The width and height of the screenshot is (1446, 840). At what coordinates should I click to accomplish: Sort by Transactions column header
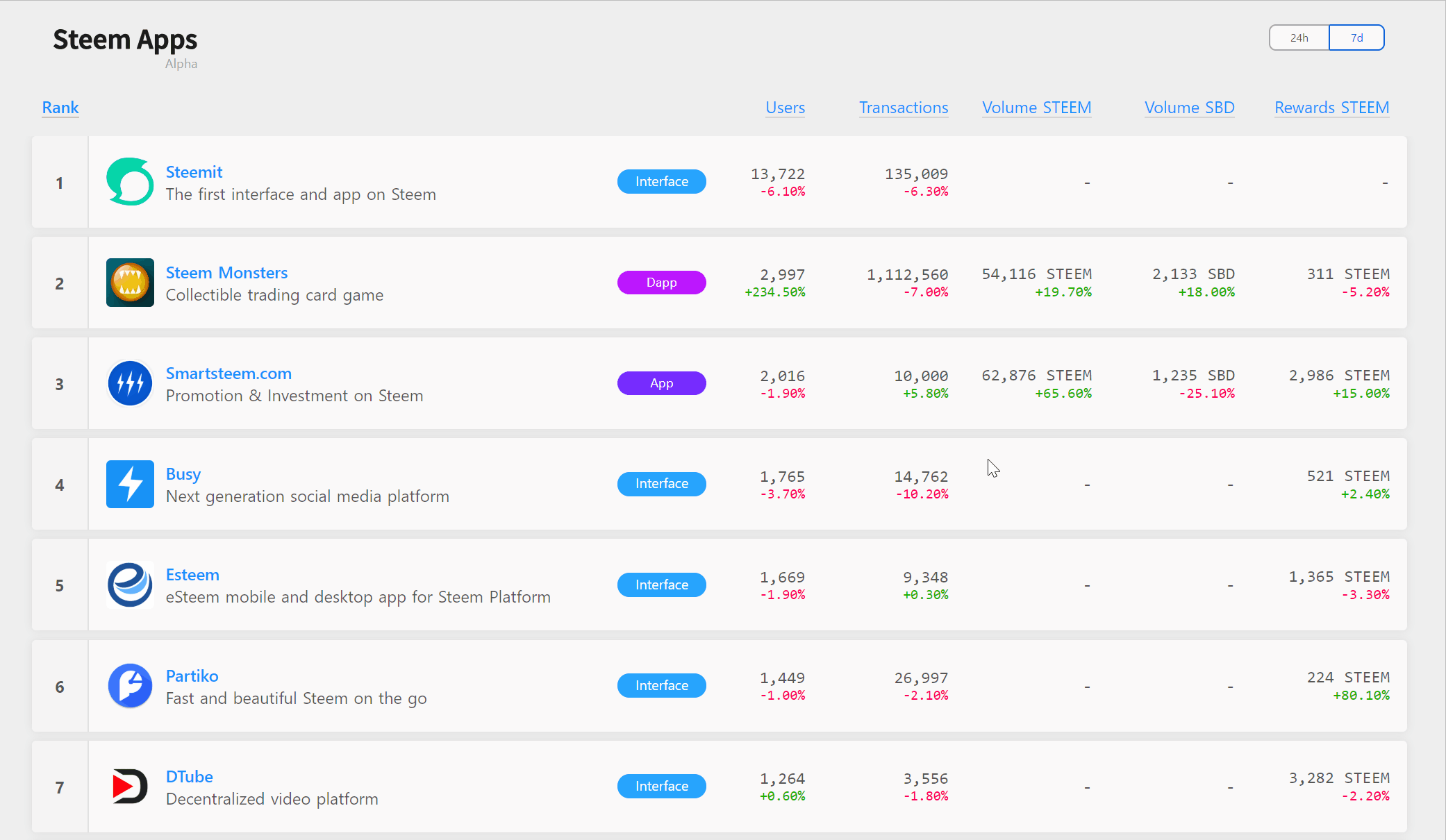903,108
